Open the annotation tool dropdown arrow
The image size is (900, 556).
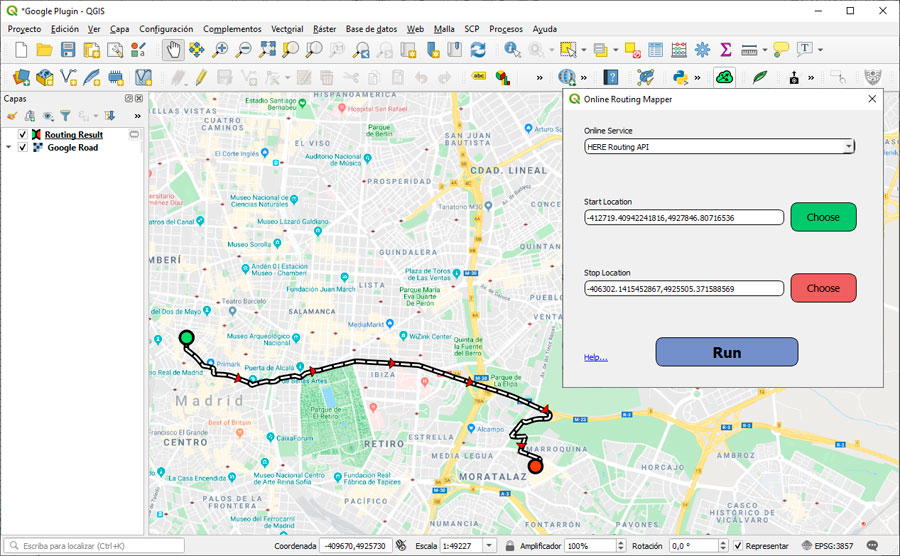820,50
